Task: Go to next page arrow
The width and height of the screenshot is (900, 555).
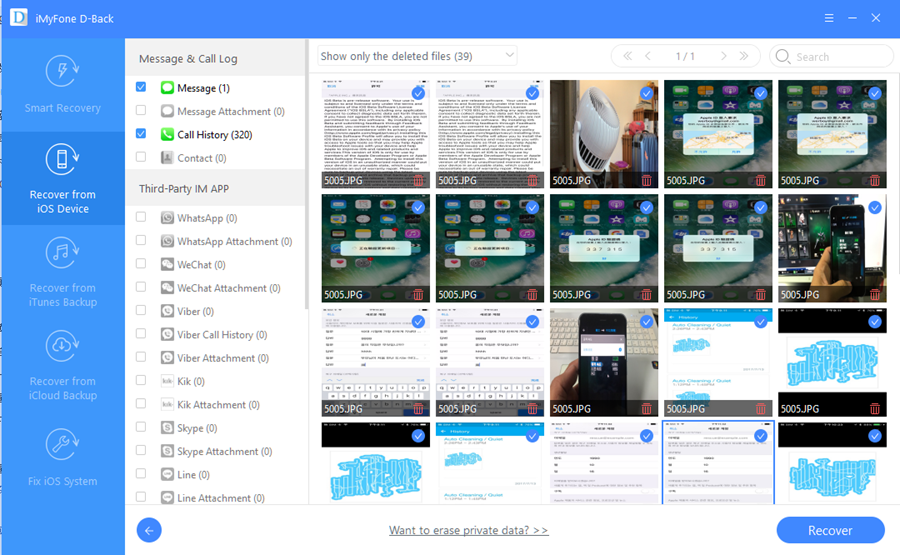Action: point(724,56)
